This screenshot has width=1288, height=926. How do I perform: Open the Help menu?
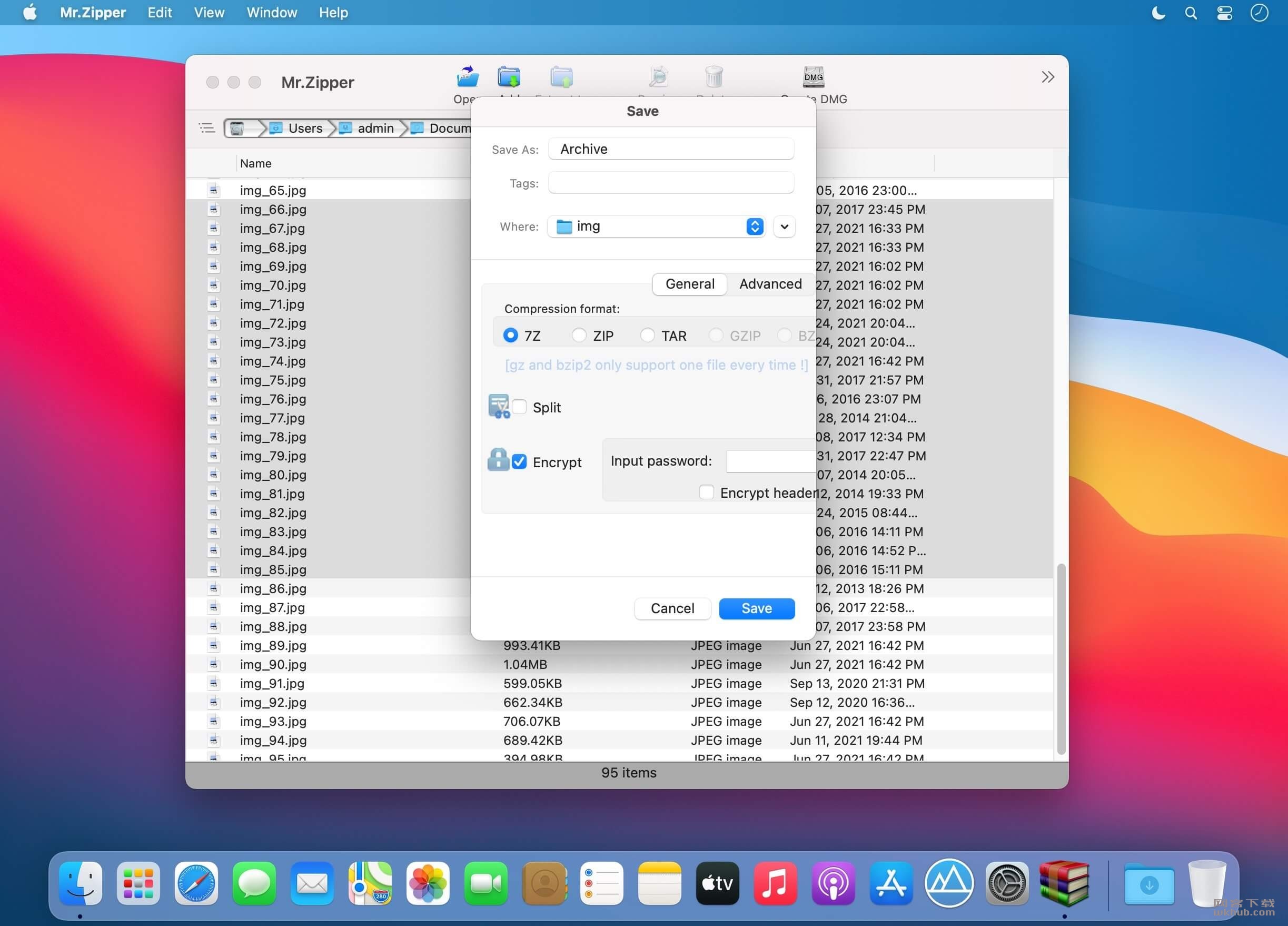333,13
